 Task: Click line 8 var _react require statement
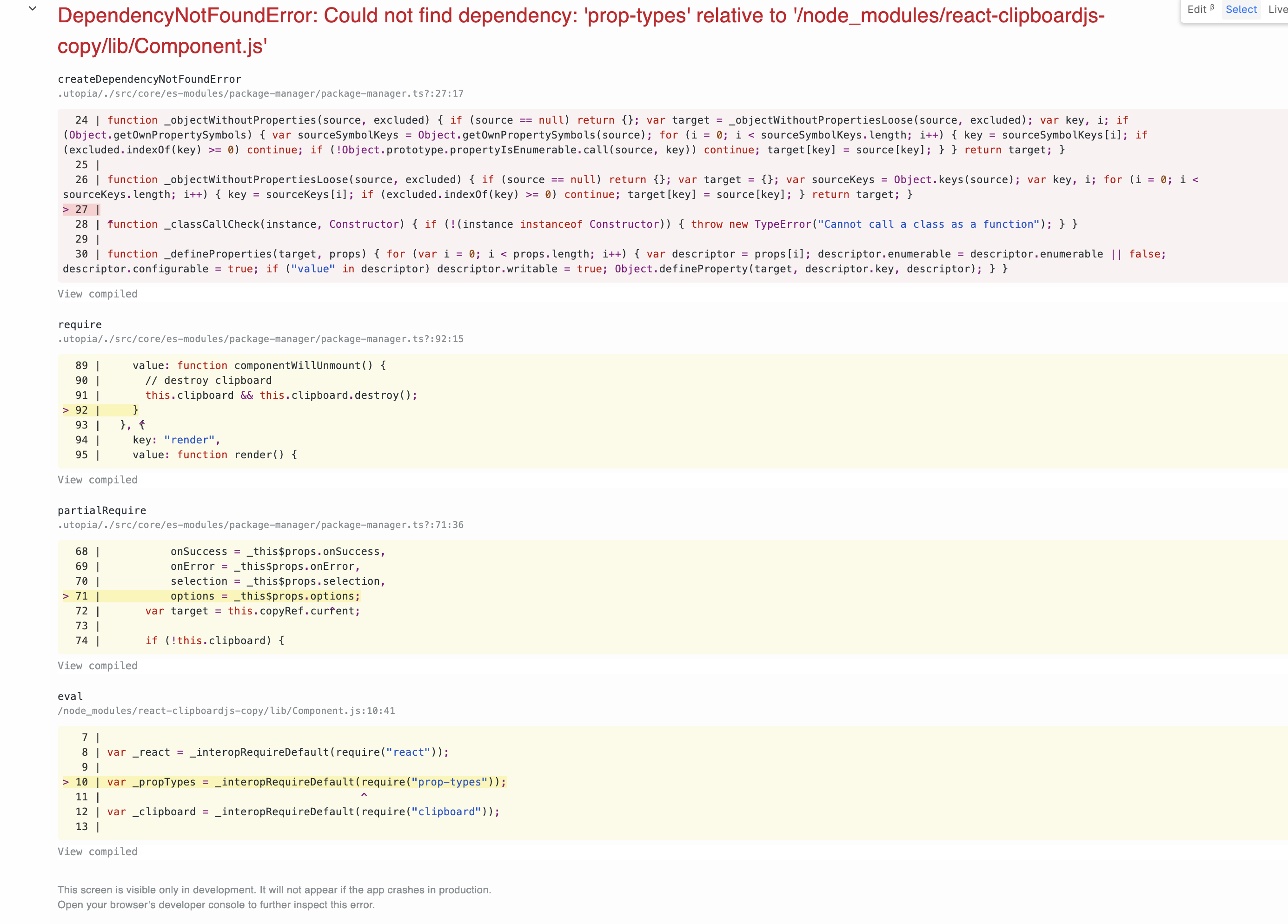click(278, 752)
